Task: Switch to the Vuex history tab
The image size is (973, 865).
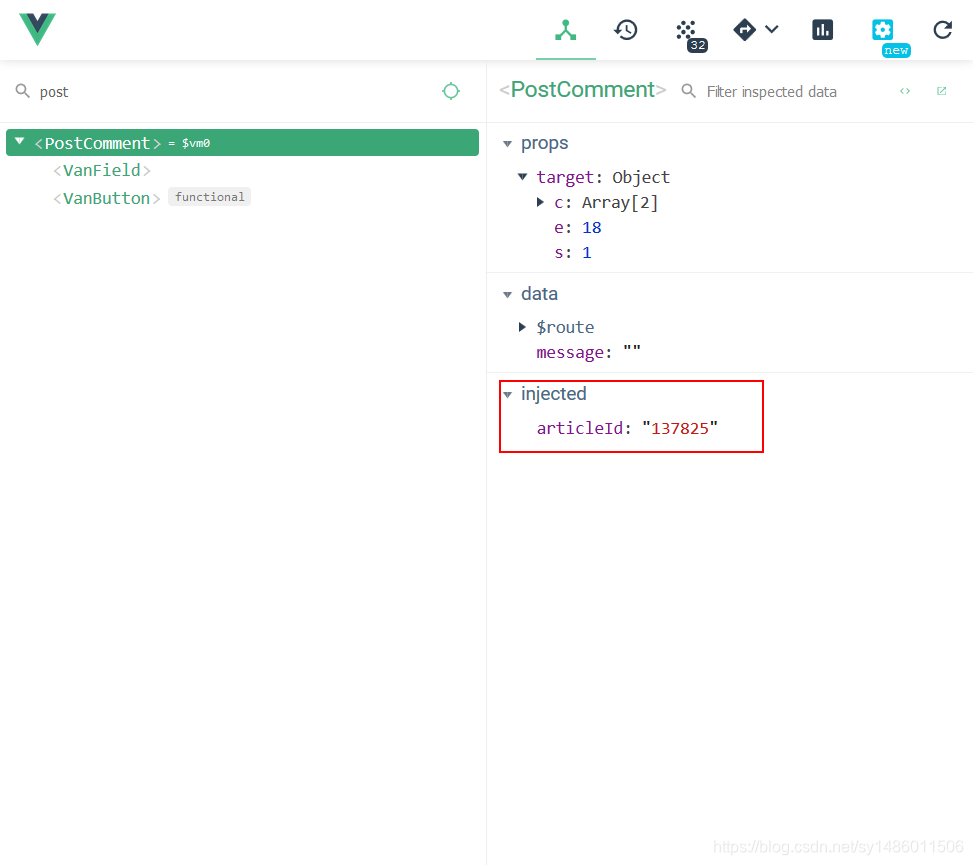Action: (x=626, y=30)
